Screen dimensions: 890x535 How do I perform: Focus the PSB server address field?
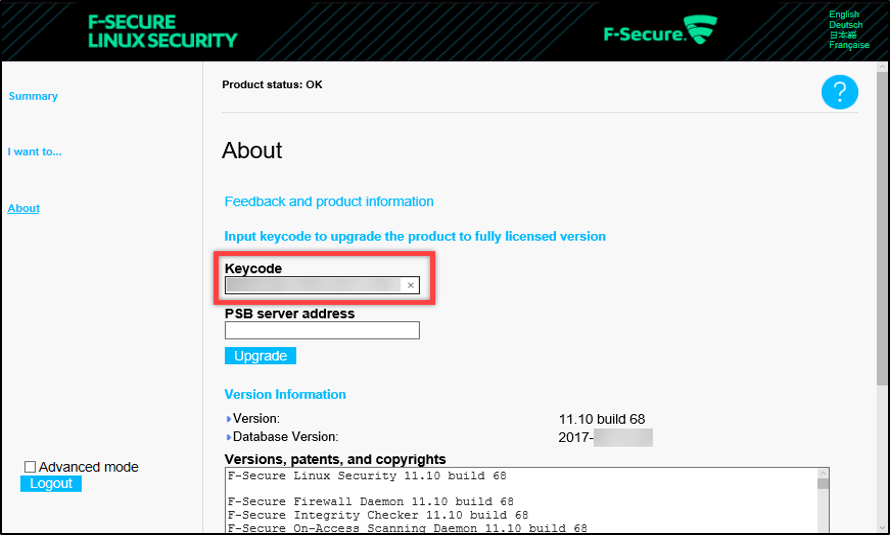(x=322, y=331)
